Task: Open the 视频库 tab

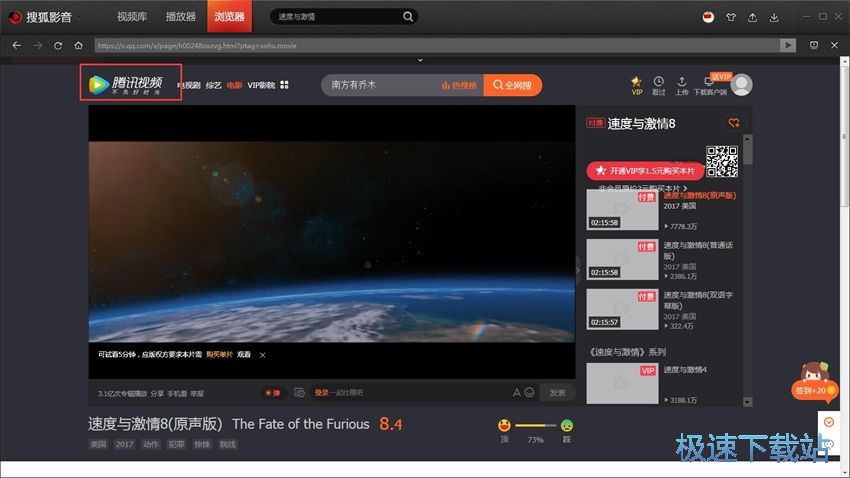Action: [132, 17]
